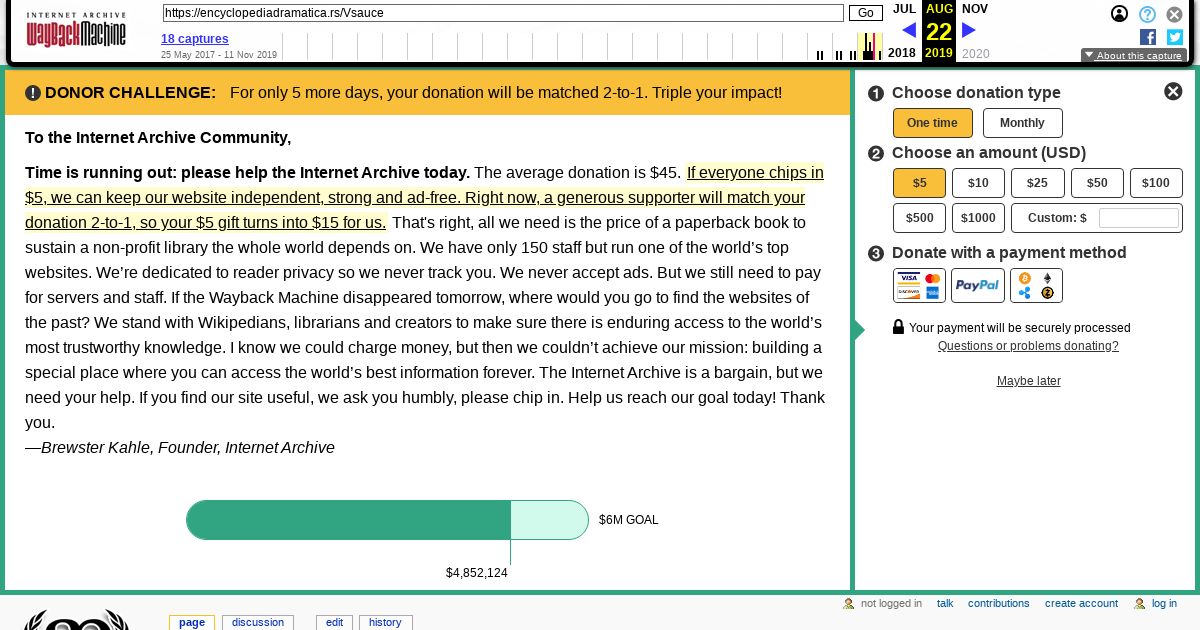Click talk link in user bar
Screen dimensions: 1200x630
[x=945, y=603]
